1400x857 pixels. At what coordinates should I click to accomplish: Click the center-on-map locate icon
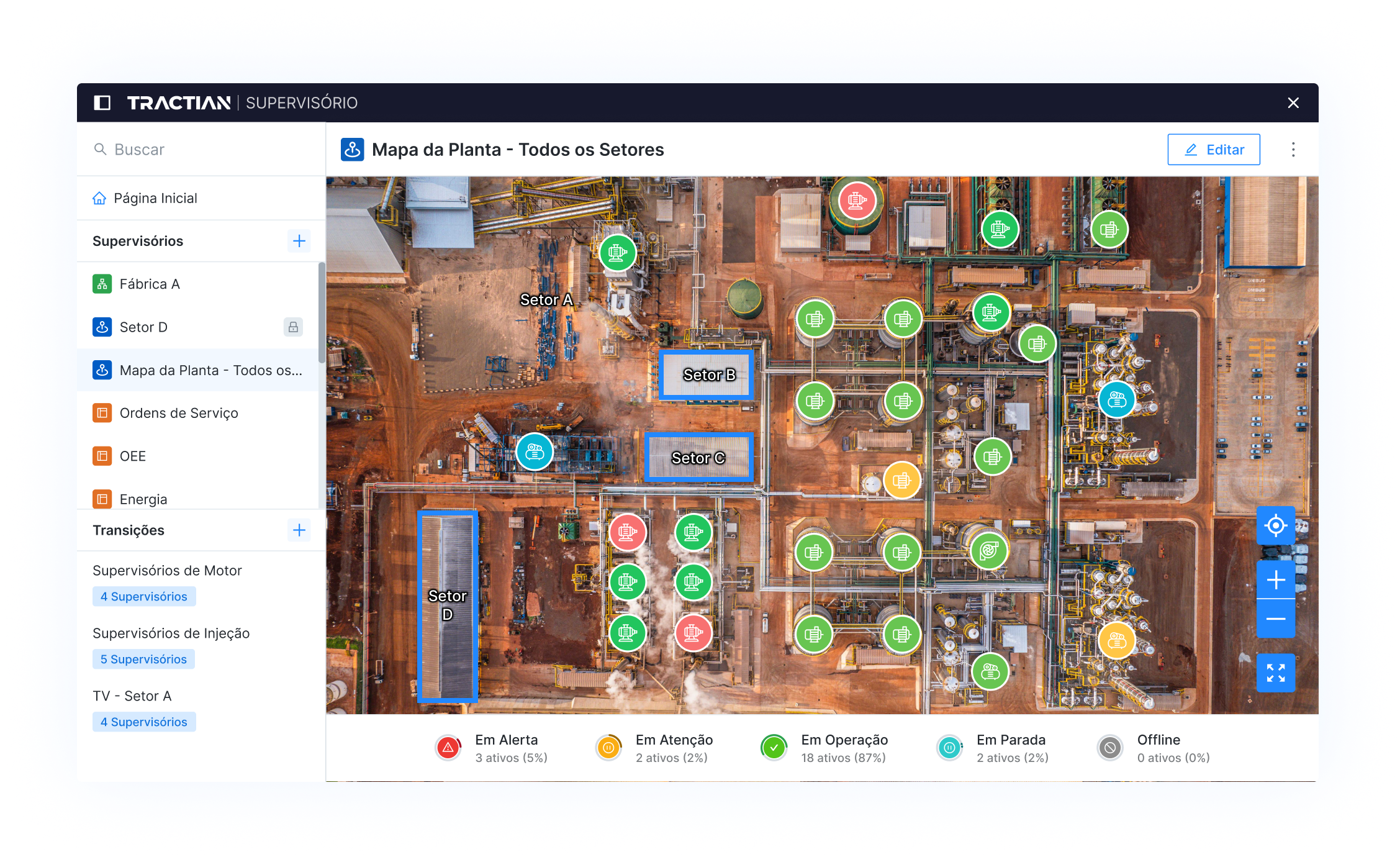click(1275, 525)
